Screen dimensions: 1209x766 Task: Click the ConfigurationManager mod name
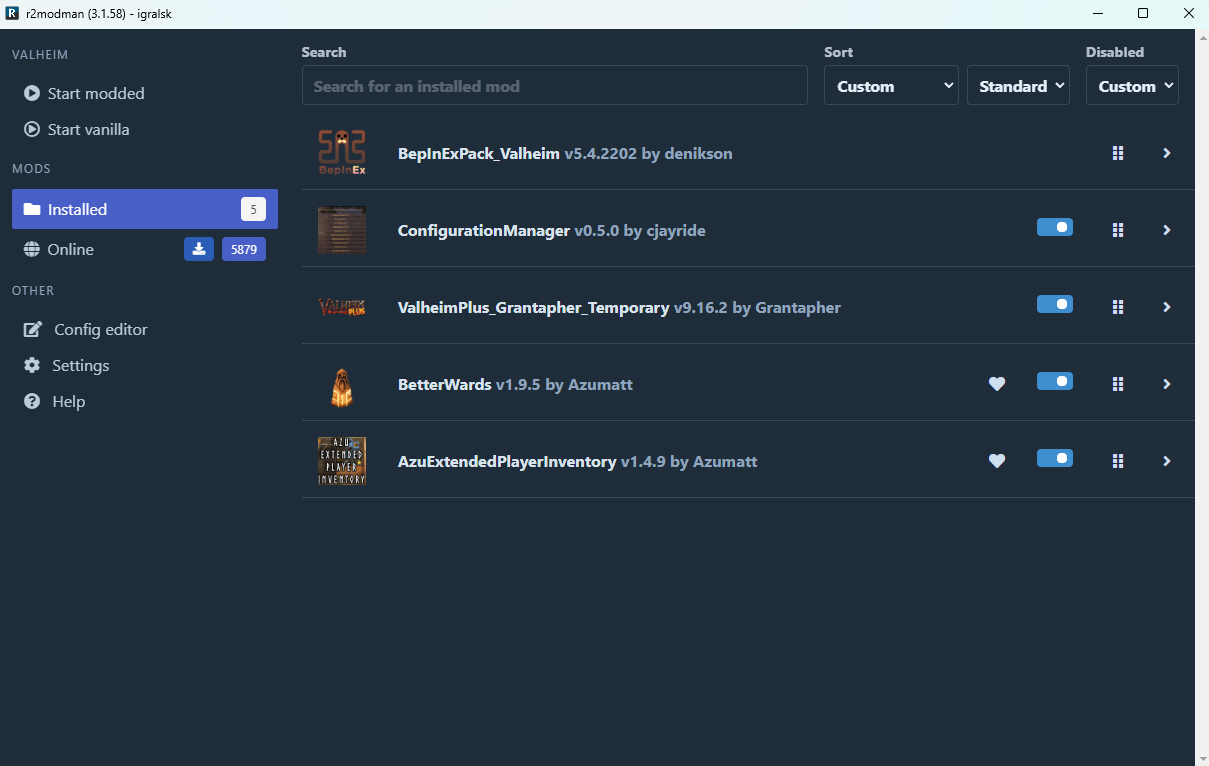coord(484,230)
